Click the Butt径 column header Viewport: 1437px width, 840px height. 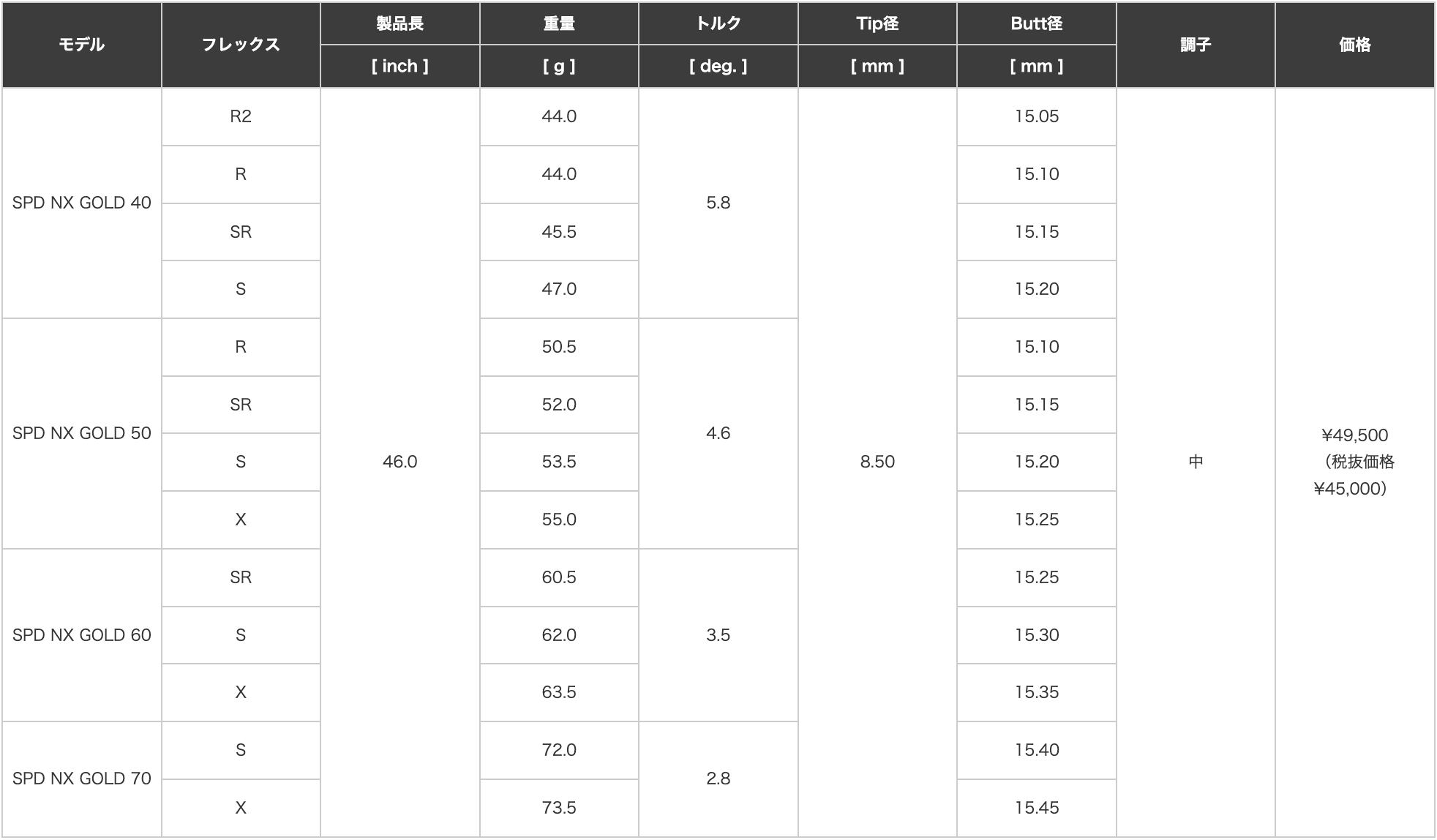[1036, 23]
